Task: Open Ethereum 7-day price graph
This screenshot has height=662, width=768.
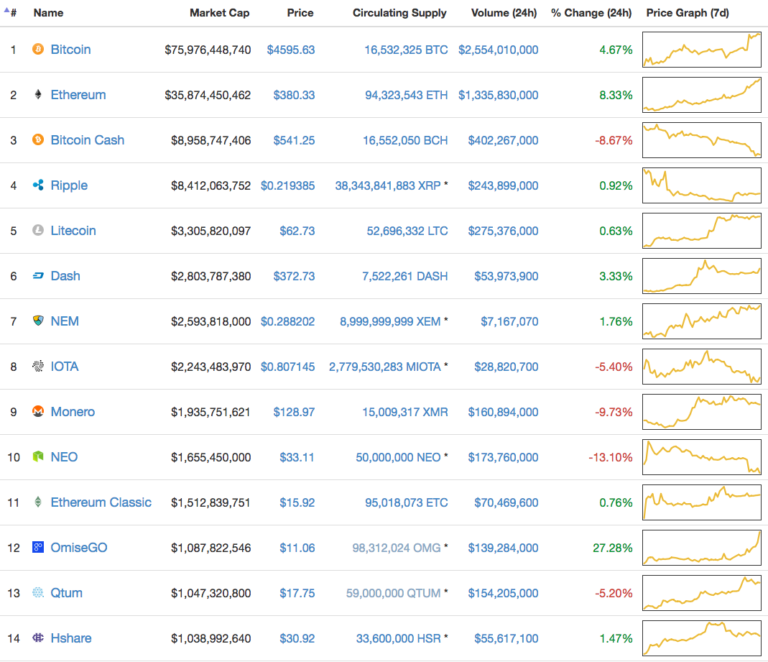Action: pyautogui.click(x=701, y=95)
